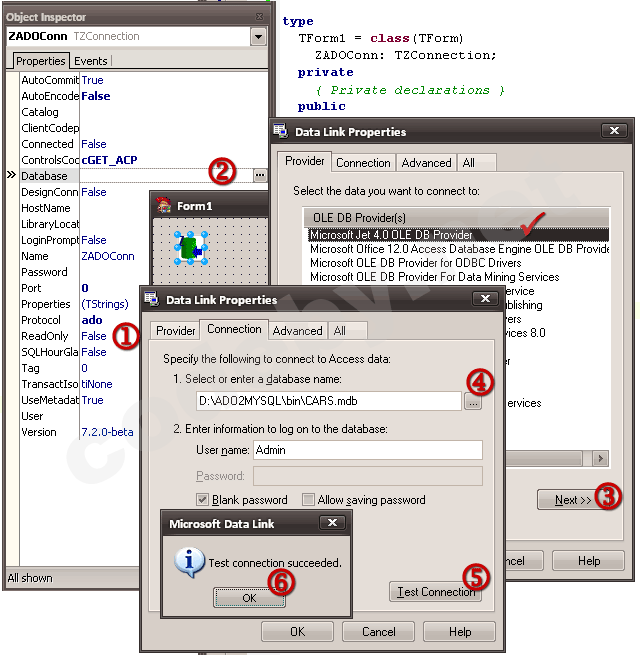This screenshot has height=655, width=640.
Task: Select the AutoEncode property row
Action: [x=144, y=96]
